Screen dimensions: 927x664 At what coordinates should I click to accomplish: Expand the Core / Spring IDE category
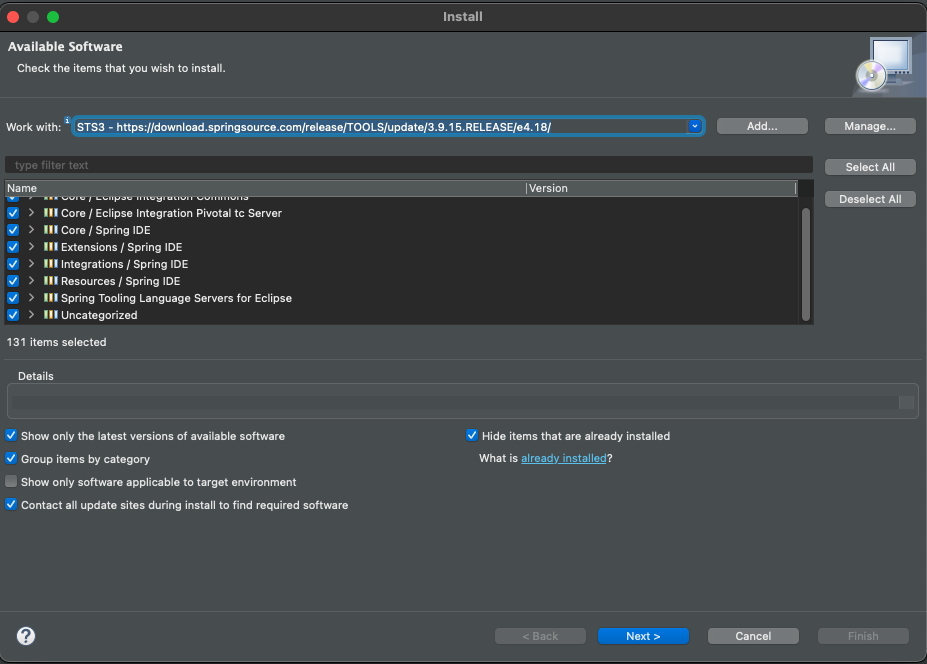point(31,229)
